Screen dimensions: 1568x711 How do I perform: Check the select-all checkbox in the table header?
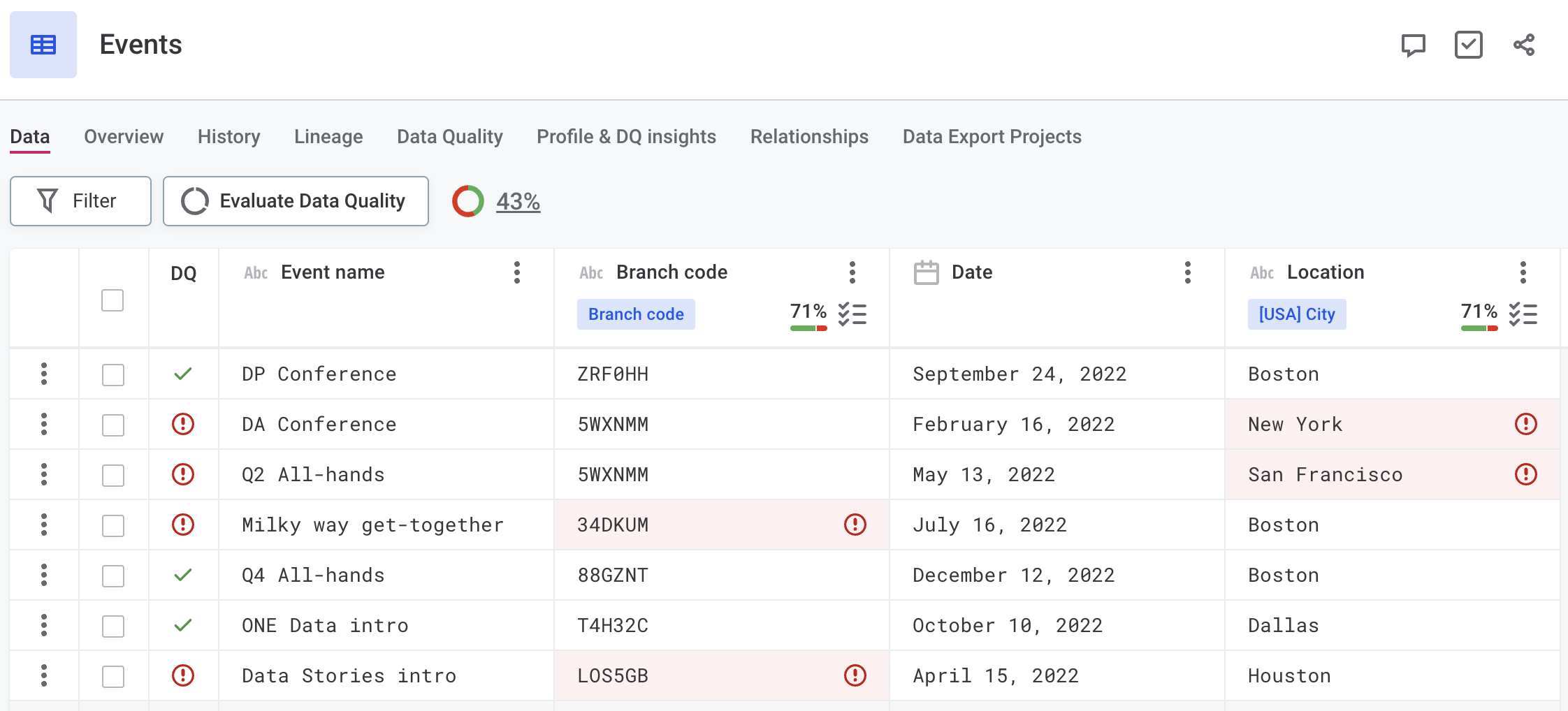pos(112,300)
